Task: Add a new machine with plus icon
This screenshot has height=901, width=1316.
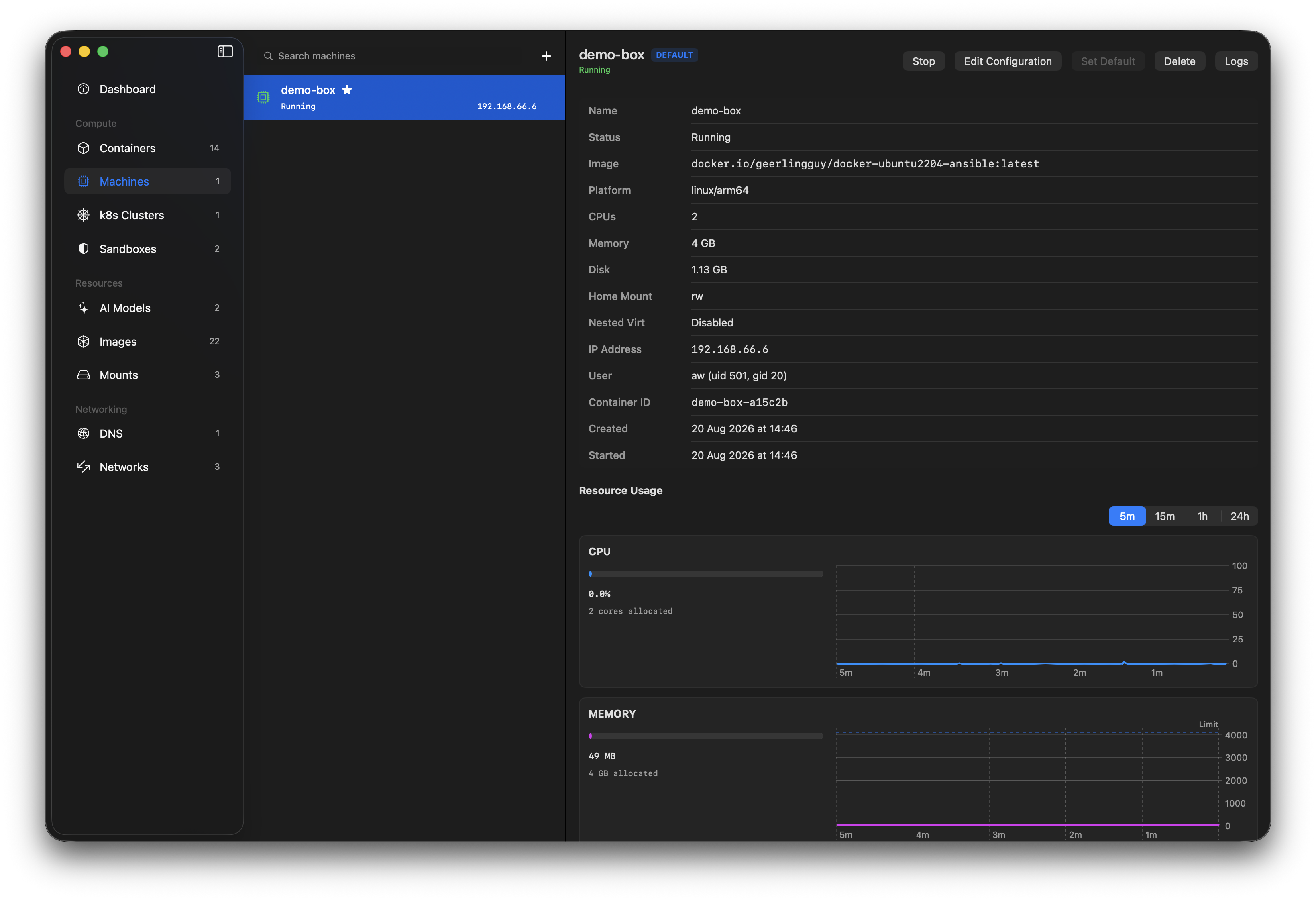Action: pos(546,55)
